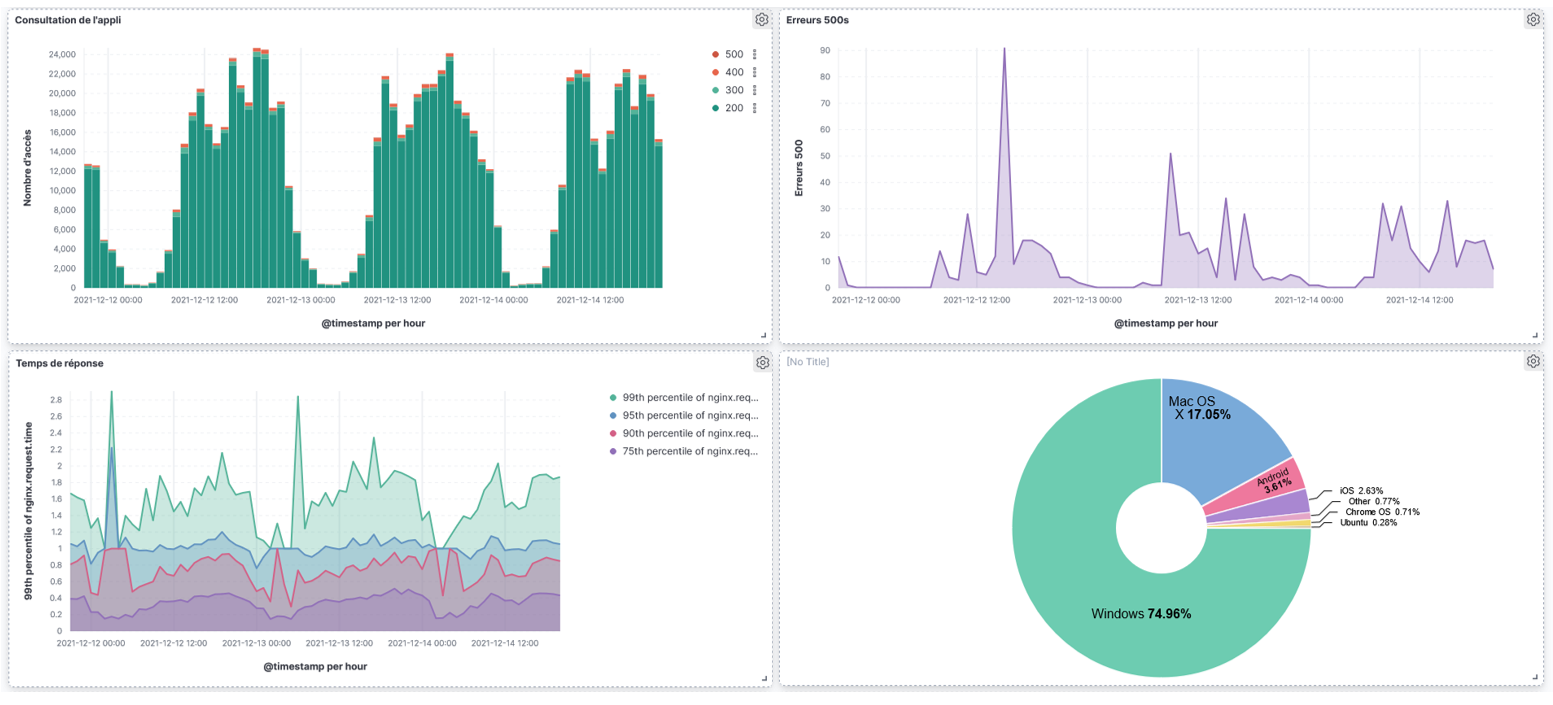Click the blue dot of 95th percentile legend

pos(613,415)
